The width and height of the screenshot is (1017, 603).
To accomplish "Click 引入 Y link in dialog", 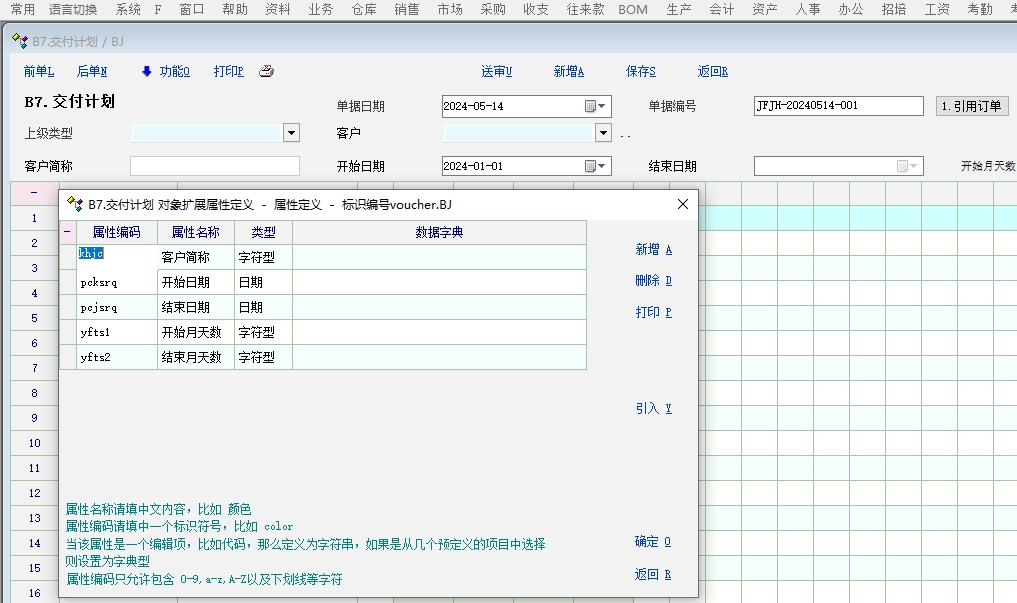I will coord(653,409).
